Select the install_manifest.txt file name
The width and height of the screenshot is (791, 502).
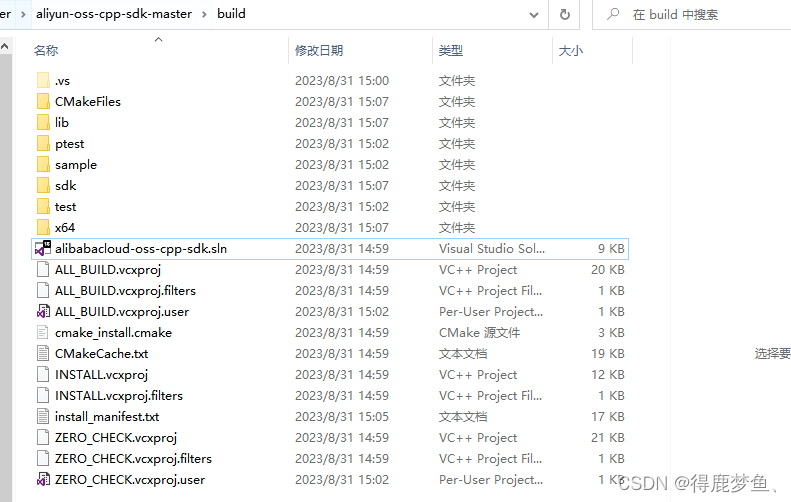pos(107,417)
